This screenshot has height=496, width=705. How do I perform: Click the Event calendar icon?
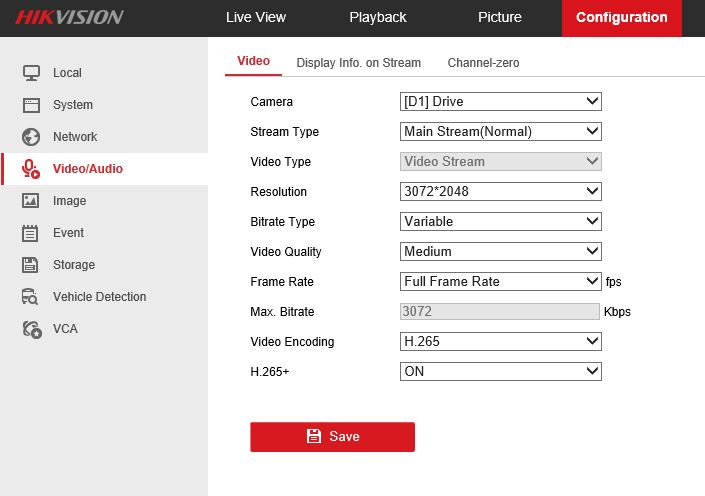(x=31, y=233)
